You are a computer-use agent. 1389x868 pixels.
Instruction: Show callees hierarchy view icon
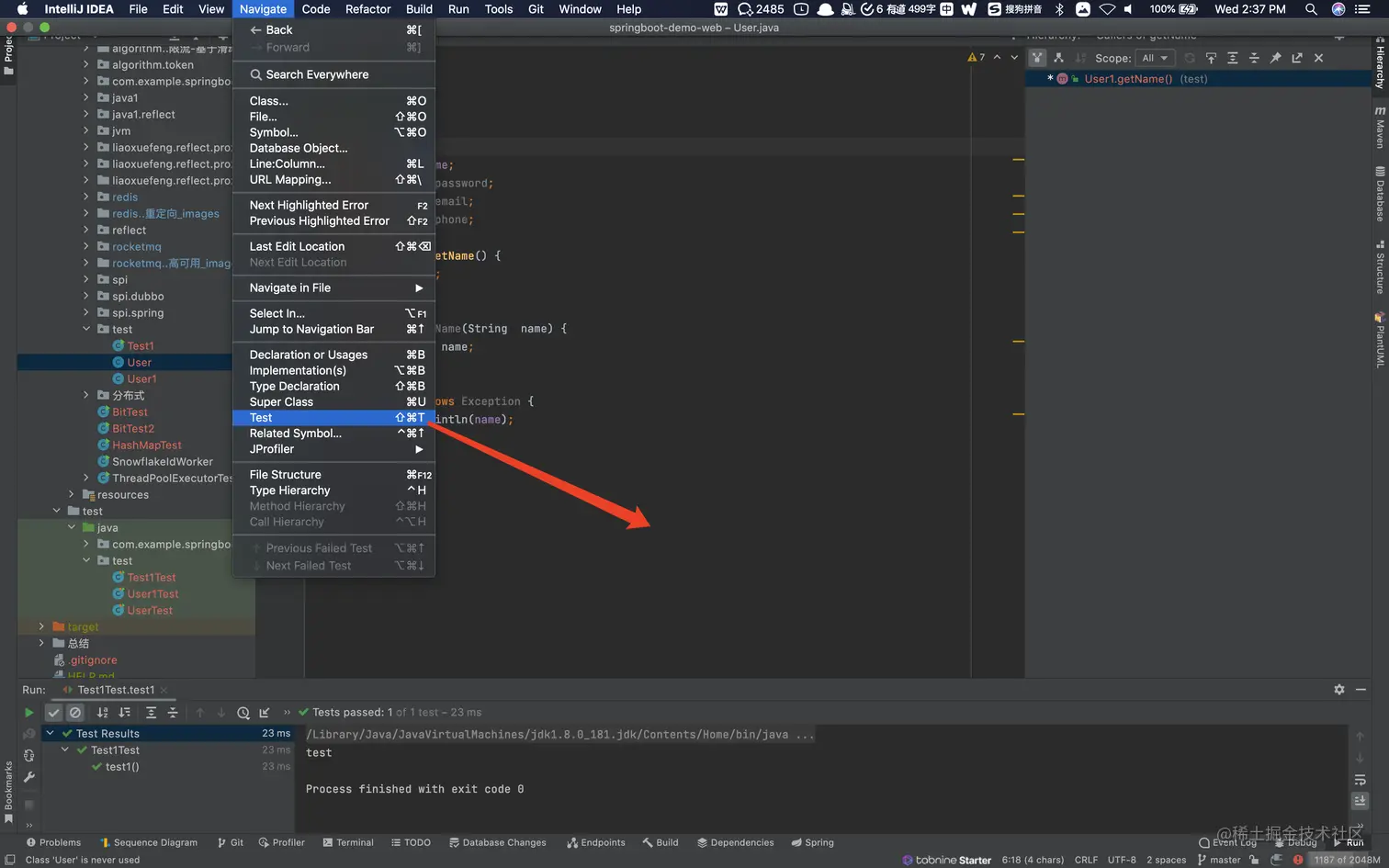pos(1058,58)
